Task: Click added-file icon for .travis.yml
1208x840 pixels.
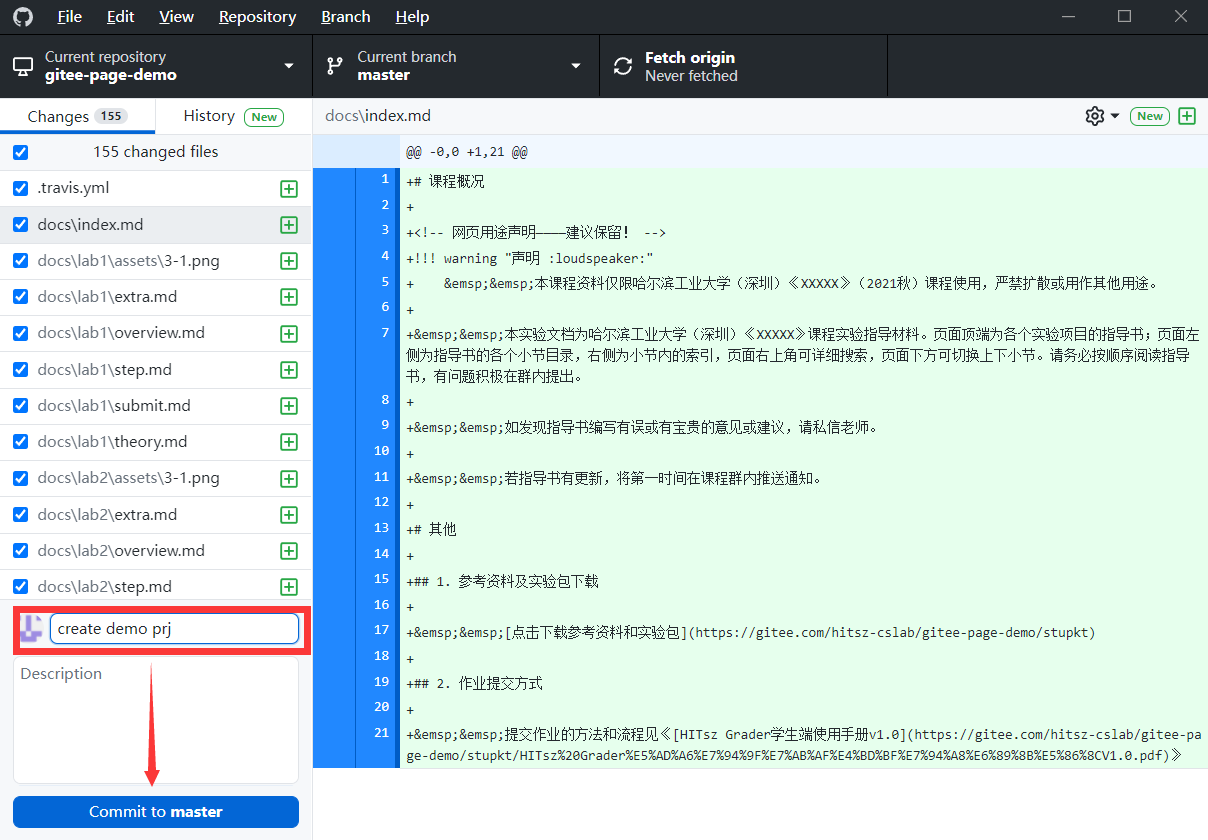Action: [289, 189]
